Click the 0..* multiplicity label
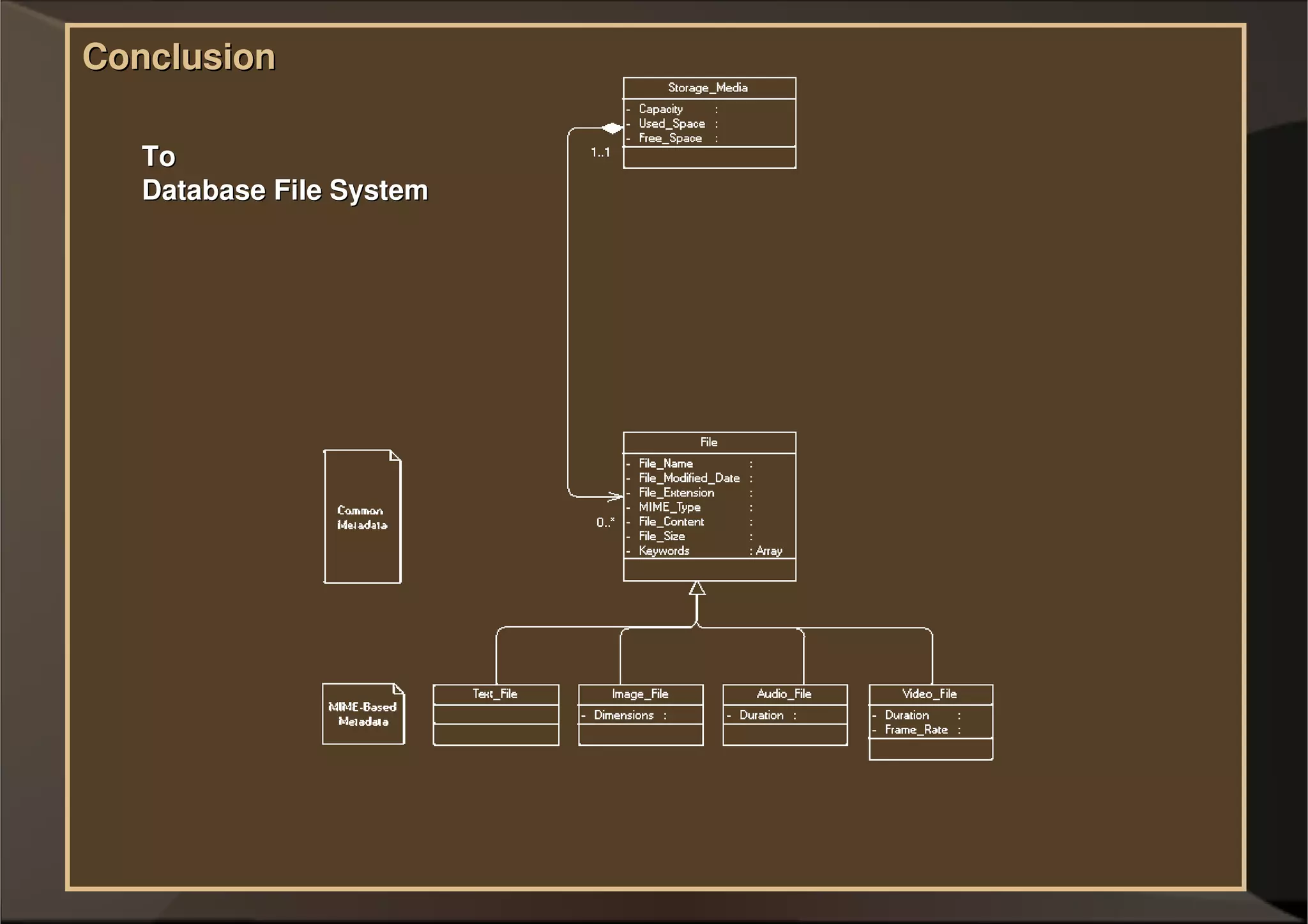This screenshot has height=924, width=1308. 605,522
